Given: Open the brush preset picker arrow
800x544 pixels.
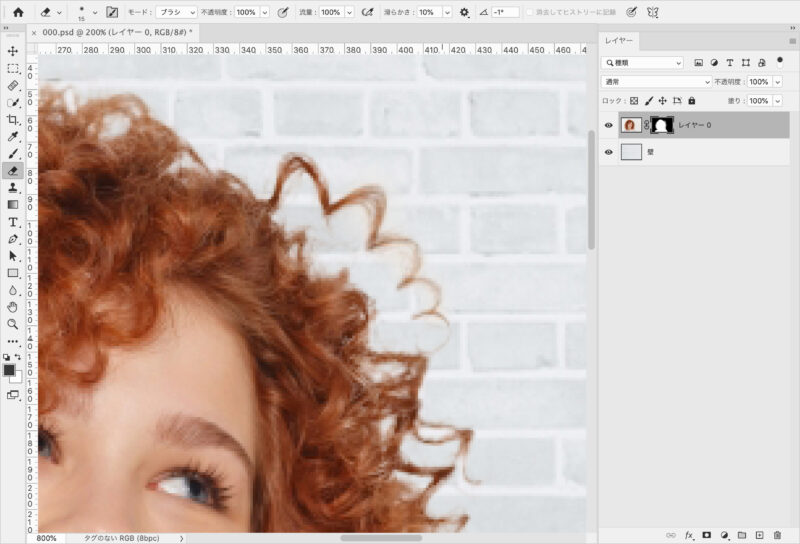Looking at the screenshot, I should click(x=94, y=12).
